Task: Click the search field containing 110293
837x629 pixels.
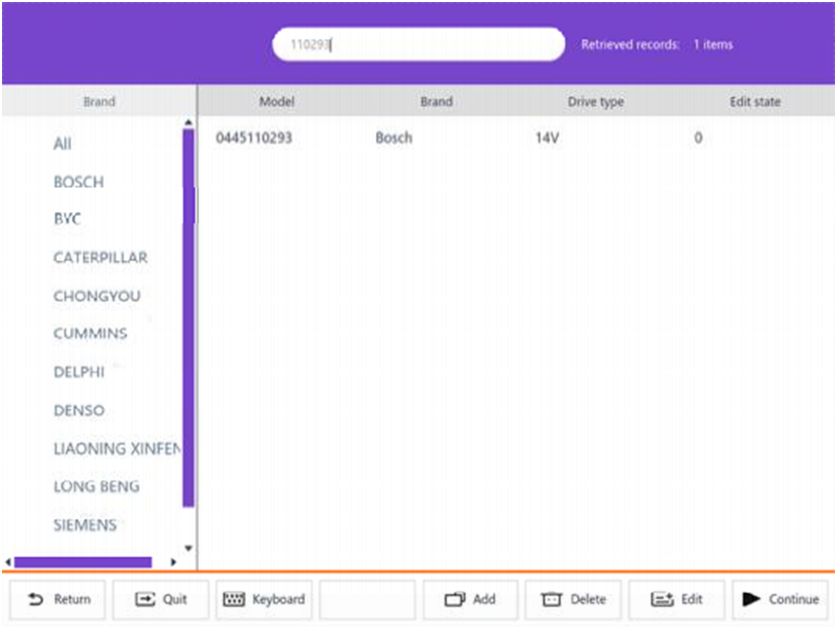Action: 418,44
